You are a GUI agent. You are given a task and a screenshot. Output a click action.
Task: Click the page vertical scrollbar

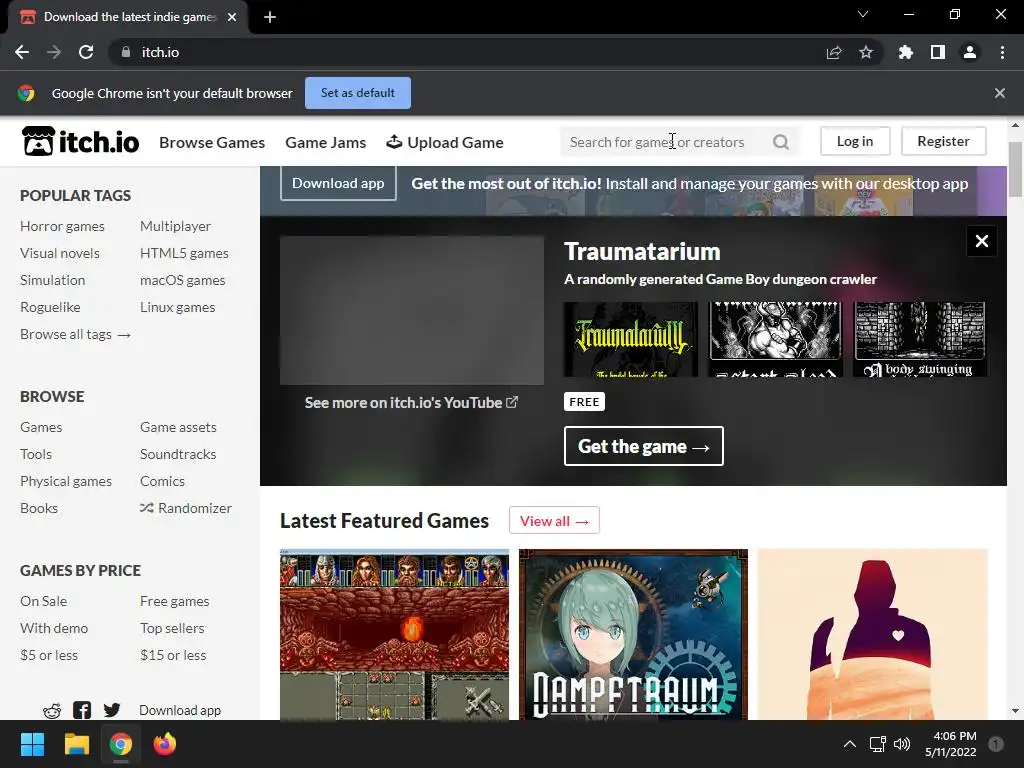[1015, 168]
